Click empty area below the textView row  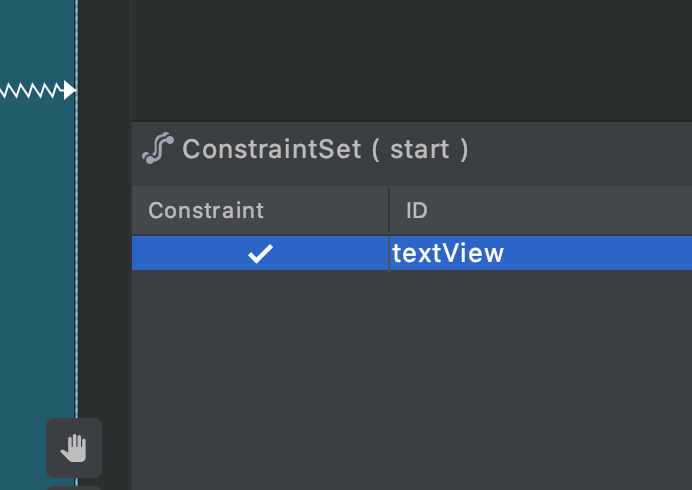[412, 380]
